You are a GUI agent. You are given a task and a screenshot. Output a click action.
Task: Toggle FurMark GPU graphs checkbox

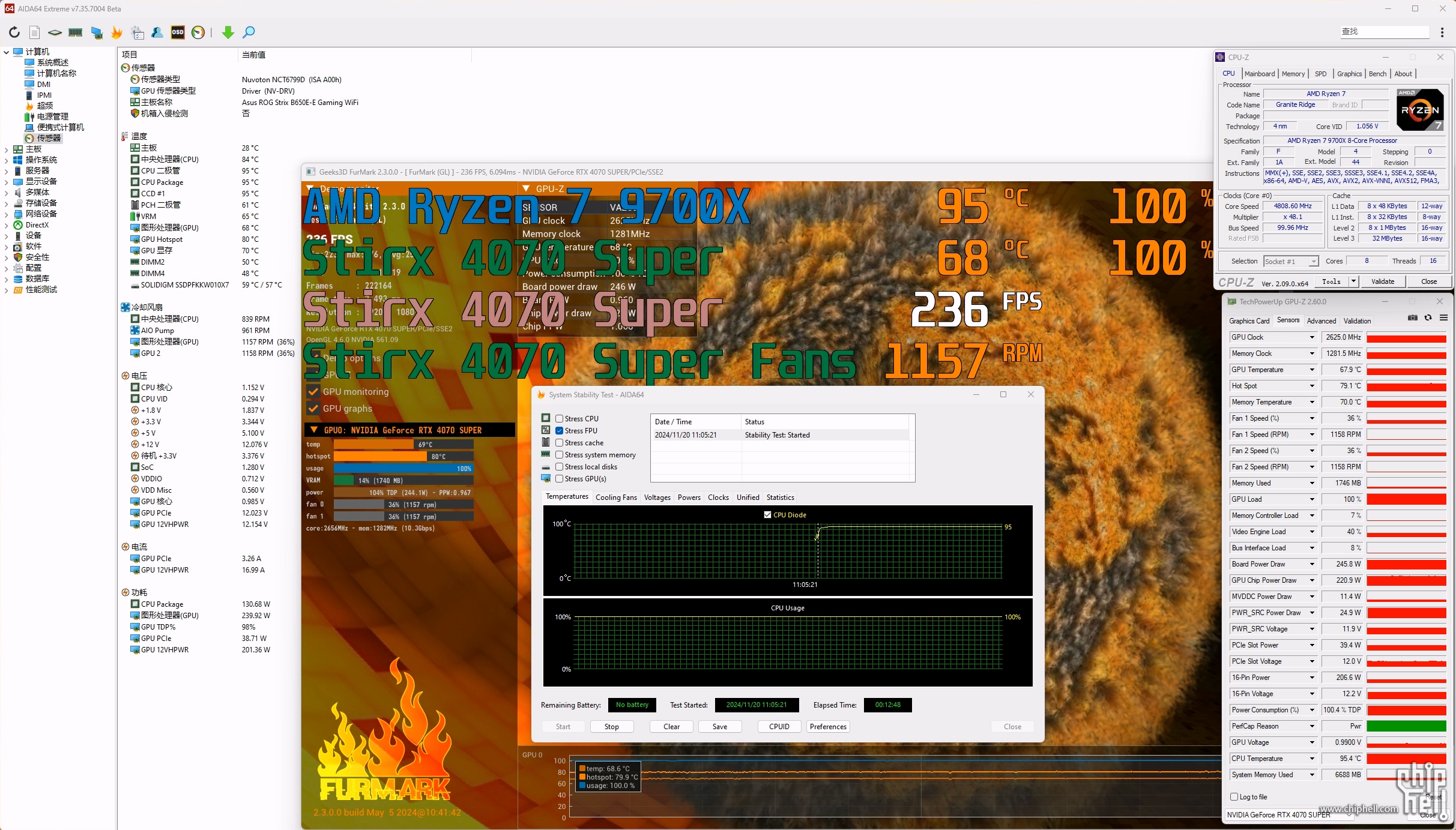pos(313,409)
